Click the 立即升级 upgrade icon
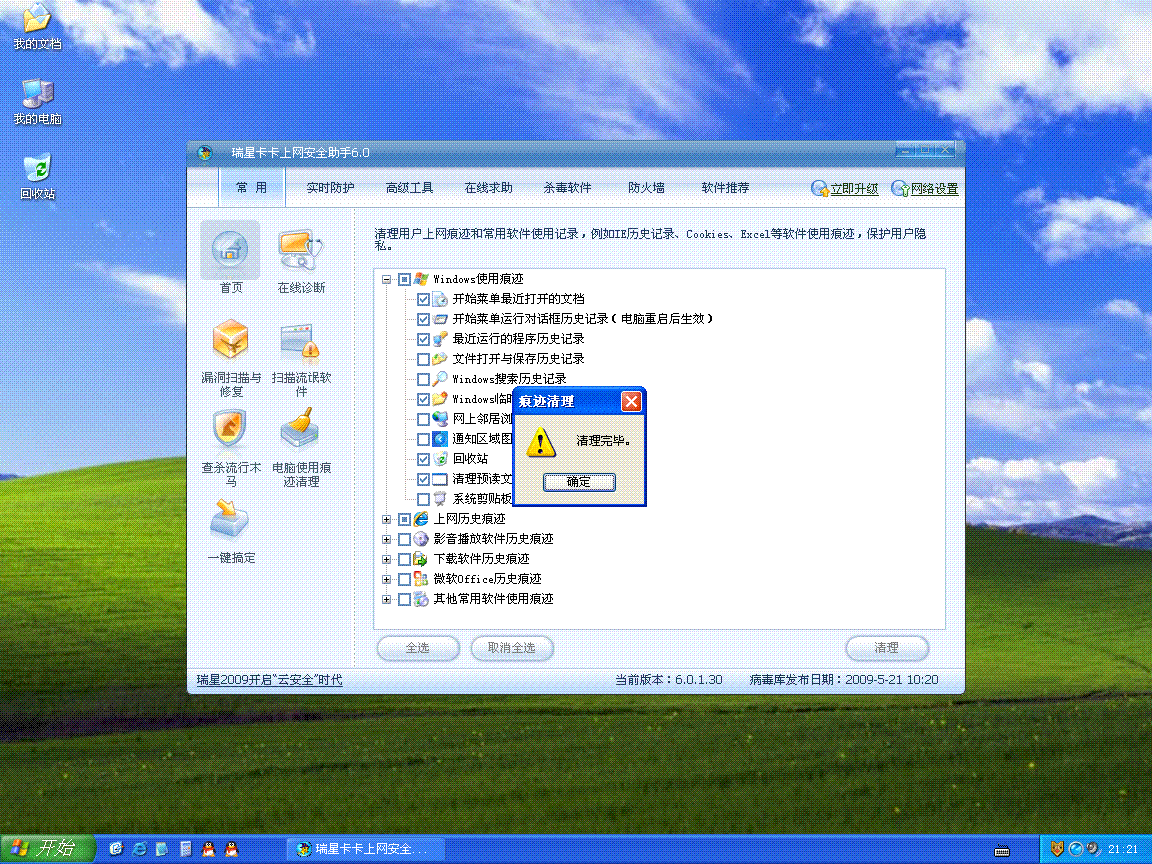The width and height of the screenshot is (1152, 864). (x=819, y=189)
